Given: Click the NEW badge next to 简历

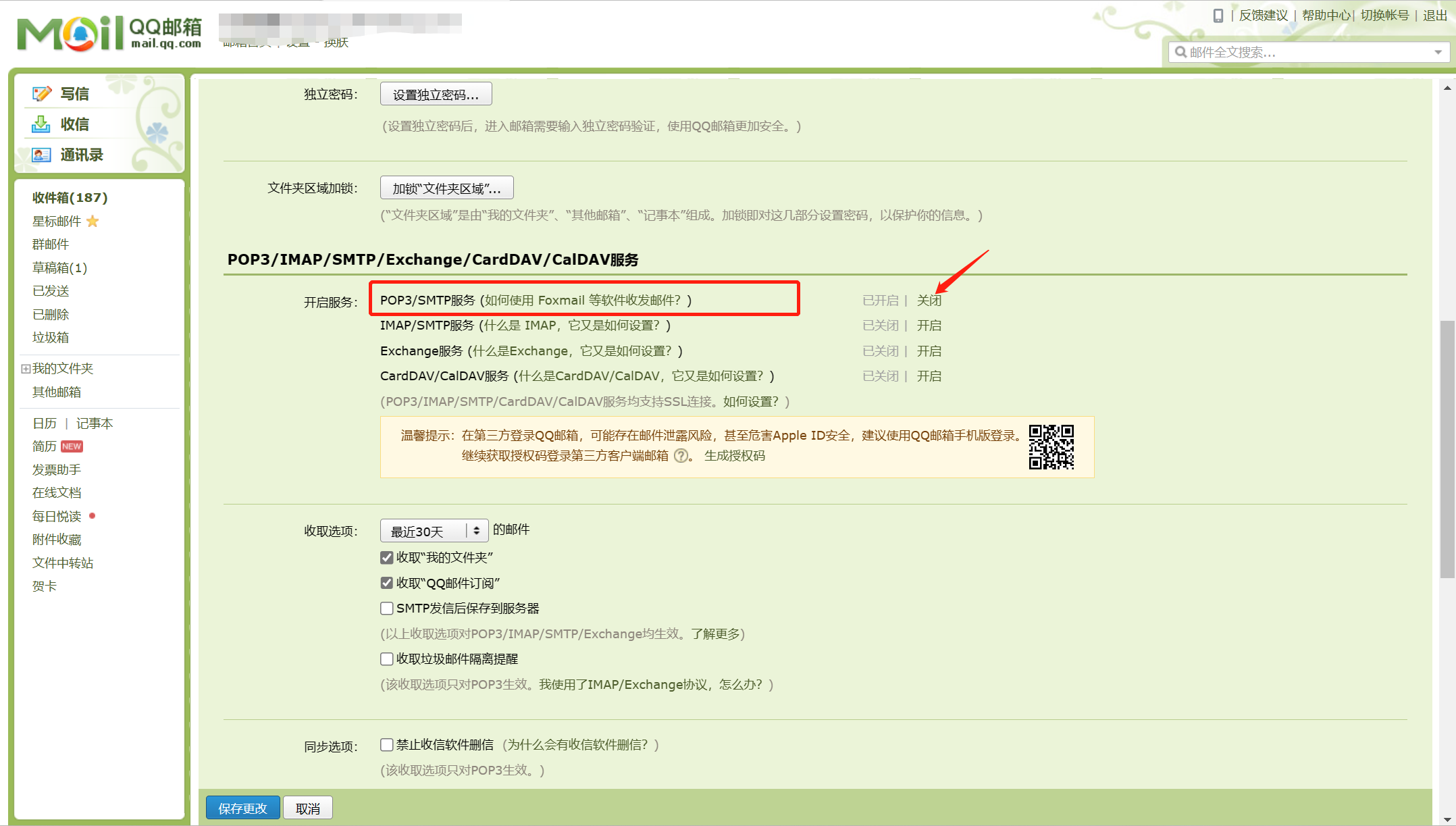Looking at the screenshot, I should pyautogui.click(x=72, y=446).
